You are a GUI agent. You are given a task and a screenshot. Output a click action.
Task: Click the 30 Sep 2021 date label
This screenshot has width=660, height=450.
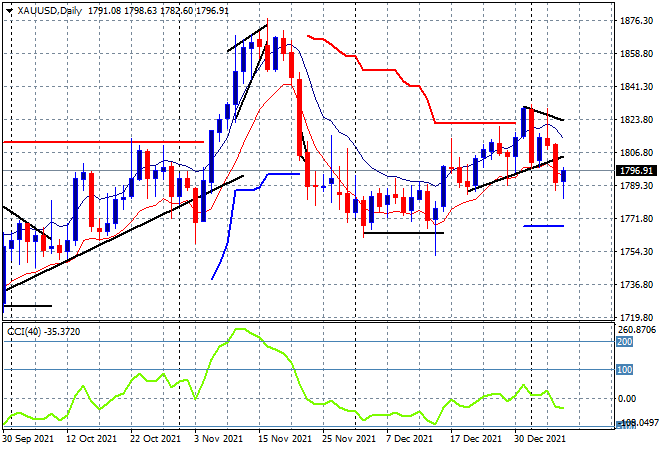click(x=28, y=439)
